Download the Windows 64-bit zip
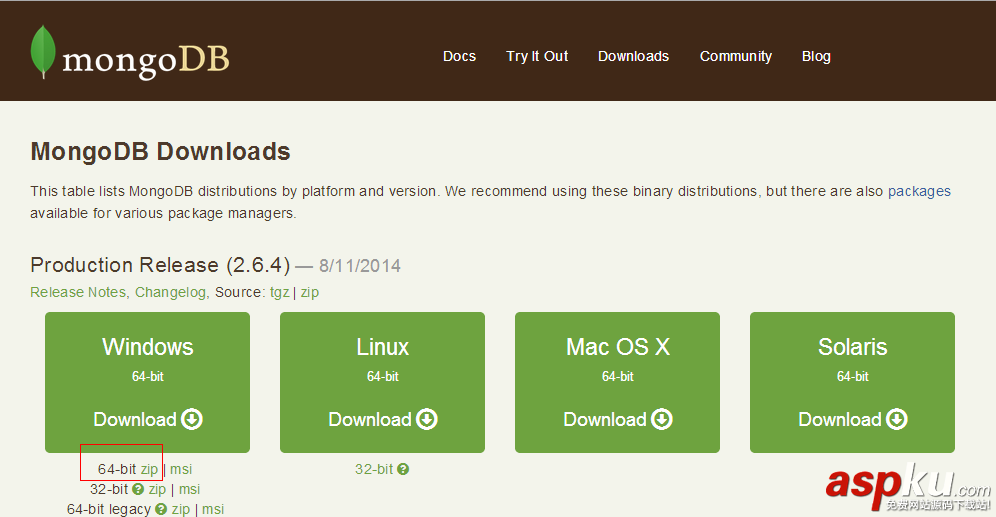 pos(149,469)
